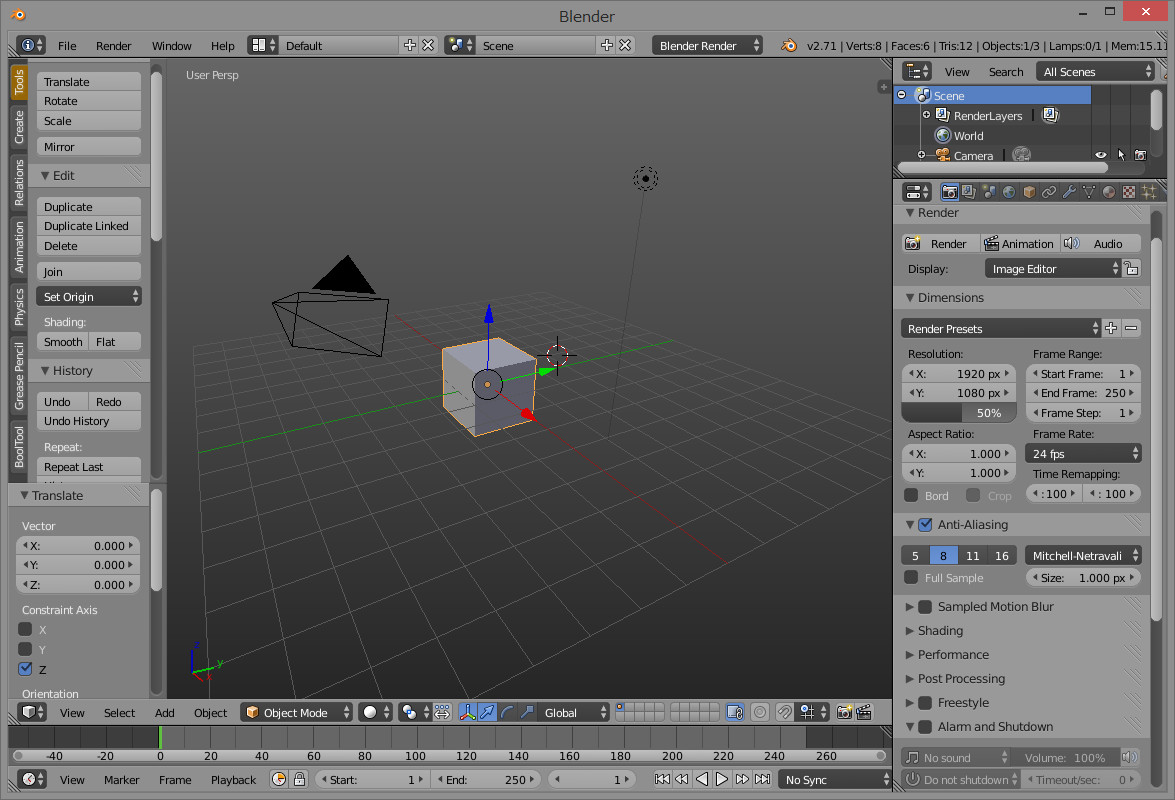
Task: Enable Sampled Motion Blur checkbox
Action: click(x=925, y=607)
